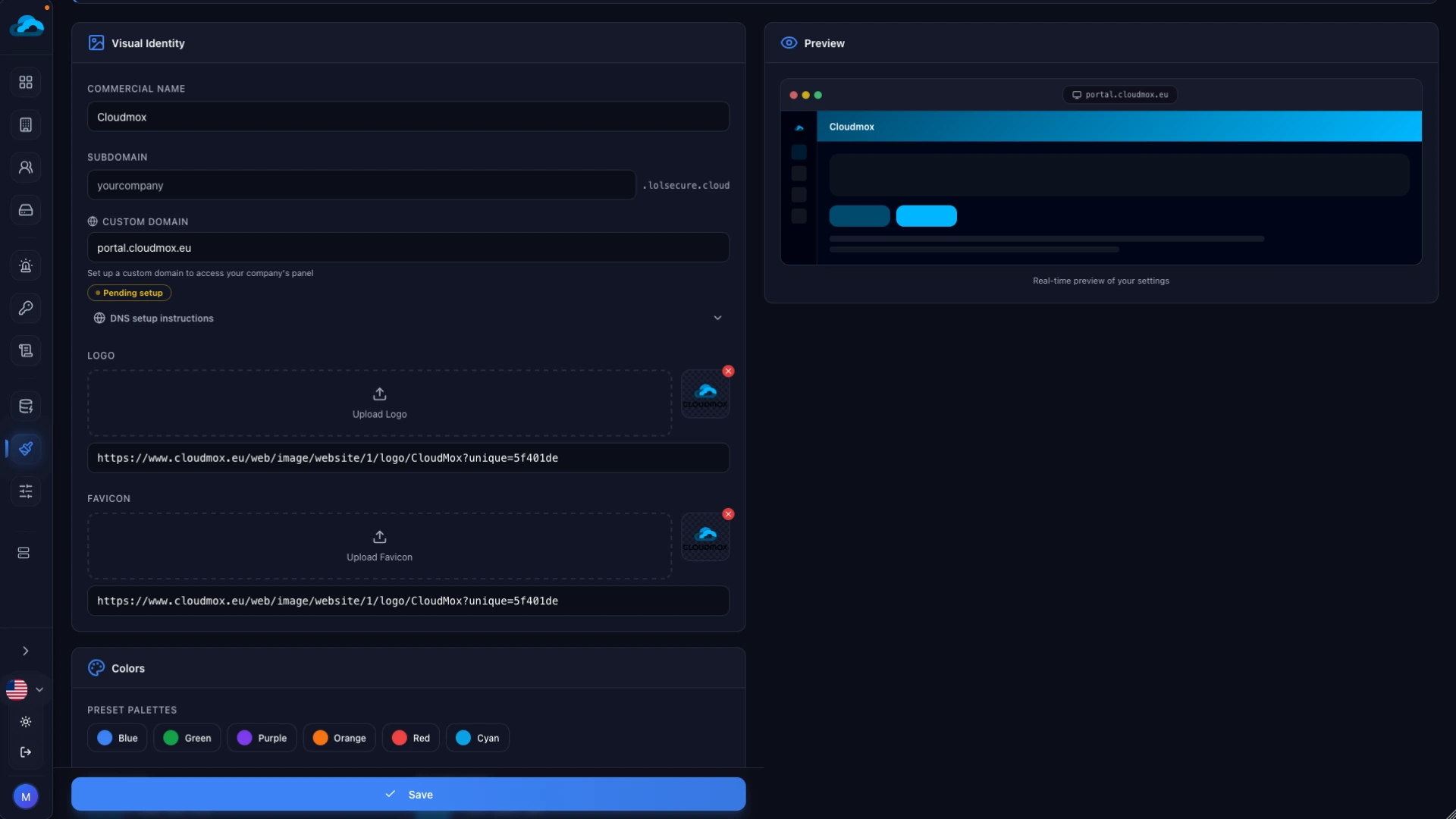1456x819 pixels.
Task: Select the Green preset palette
Action: coord(187,738)
